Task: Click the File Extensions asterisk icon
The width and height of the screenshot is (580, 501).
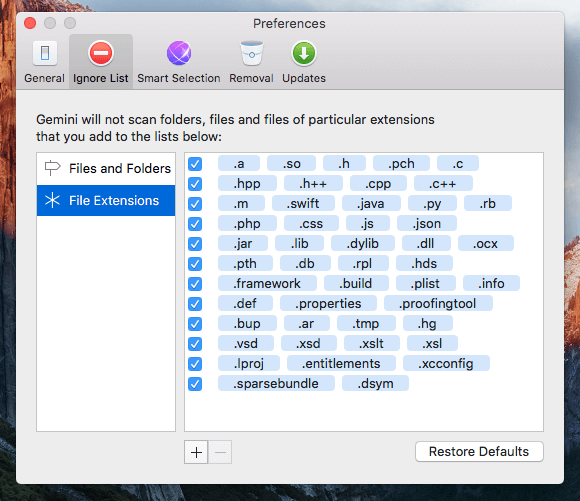Action: click(x=52, y=200)
